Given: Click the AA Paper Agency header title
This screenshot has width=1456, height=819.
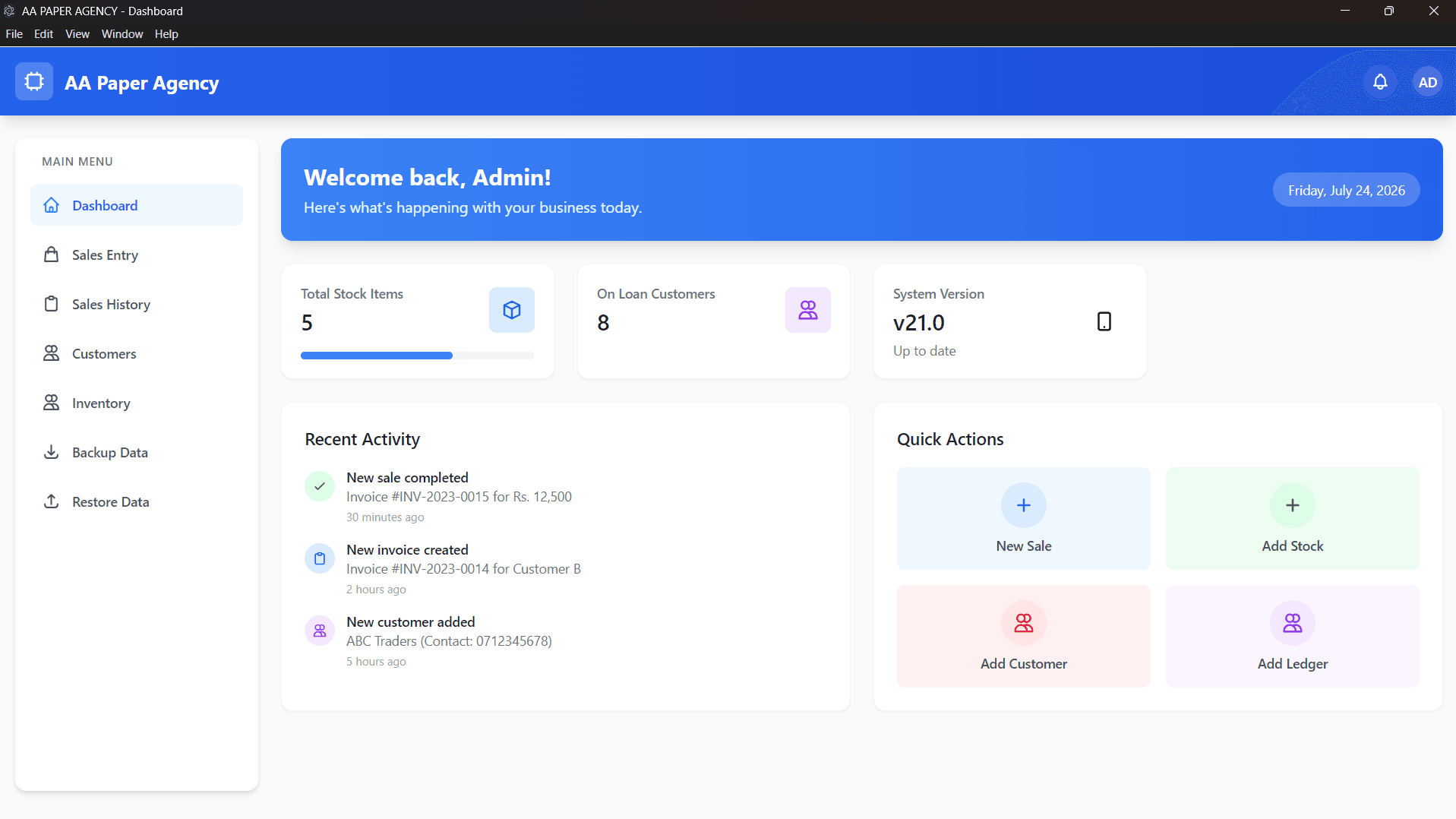Looking at the screenshot, I should click(142, 83).
